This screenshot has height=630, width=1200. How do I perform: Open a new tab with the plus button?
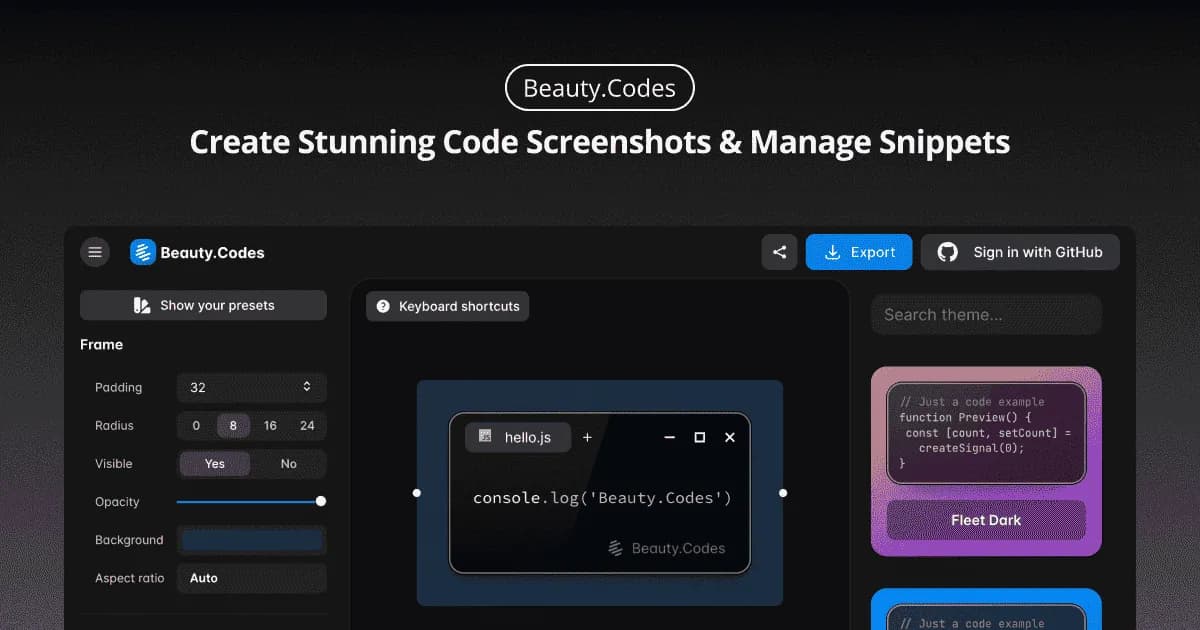click(587, 437)
